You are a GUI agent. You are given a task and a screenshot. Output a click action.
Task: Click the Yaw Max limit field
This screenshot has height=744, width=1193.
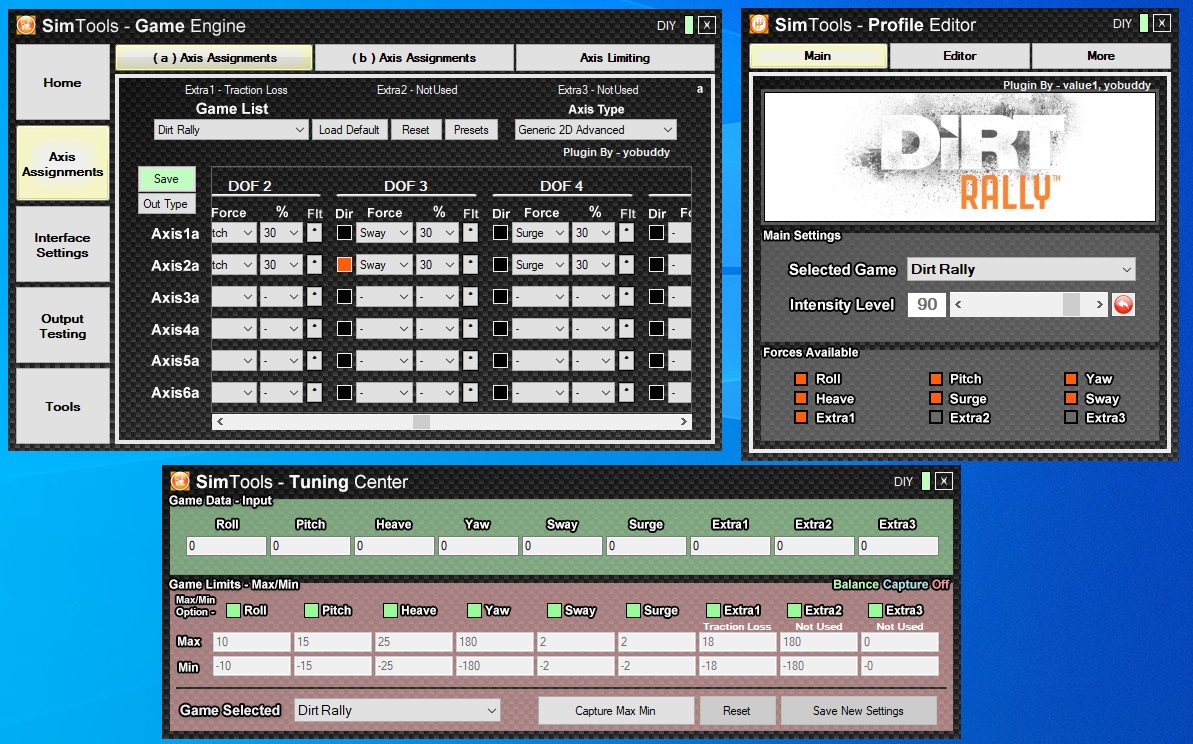tap(494, 641)
